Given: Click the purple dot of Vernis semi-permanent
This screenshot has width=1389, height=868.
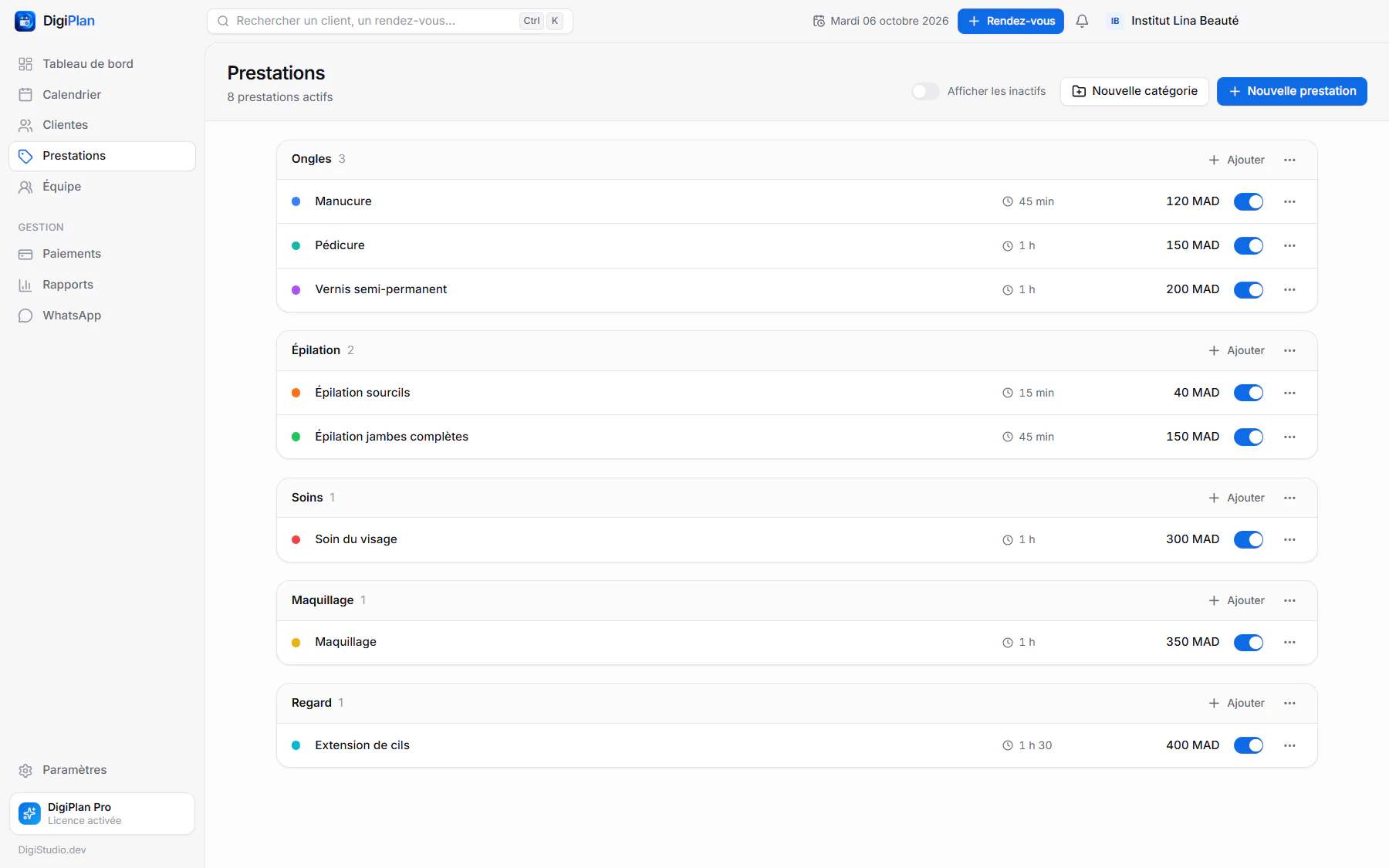Looking at the screenshot, I should [296, 290].
